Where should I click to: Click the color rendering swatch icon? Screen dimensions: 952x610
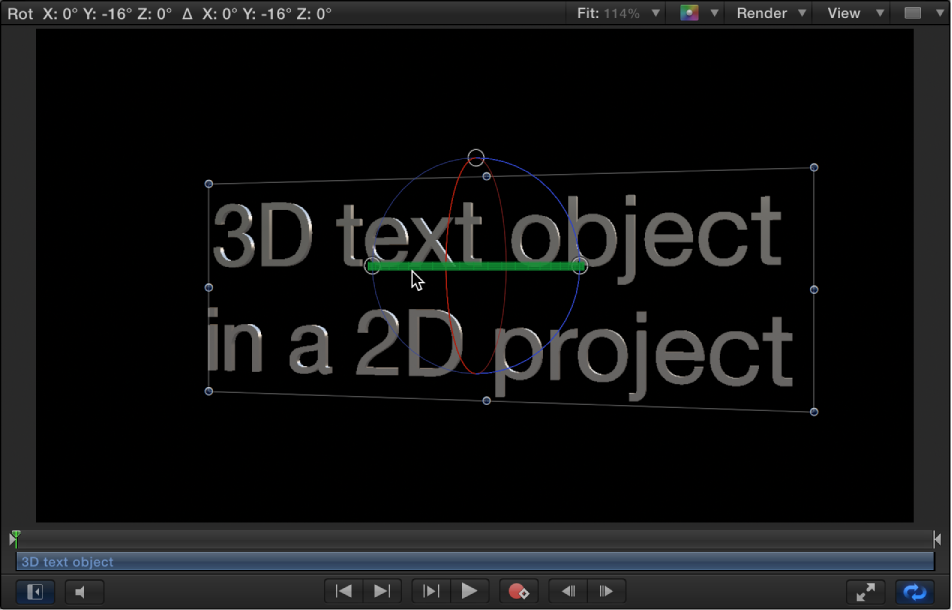click(x=689, y=13)
